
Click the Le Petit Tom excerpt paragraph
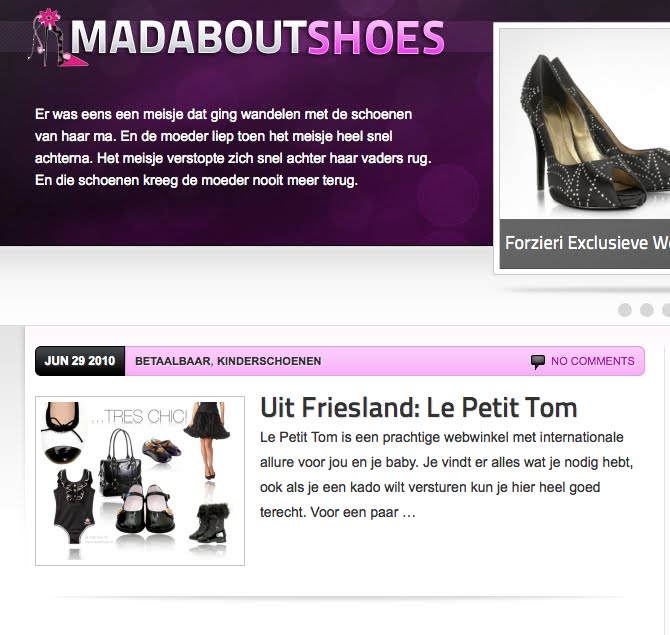pyautogui.click(x=447, y=475)
